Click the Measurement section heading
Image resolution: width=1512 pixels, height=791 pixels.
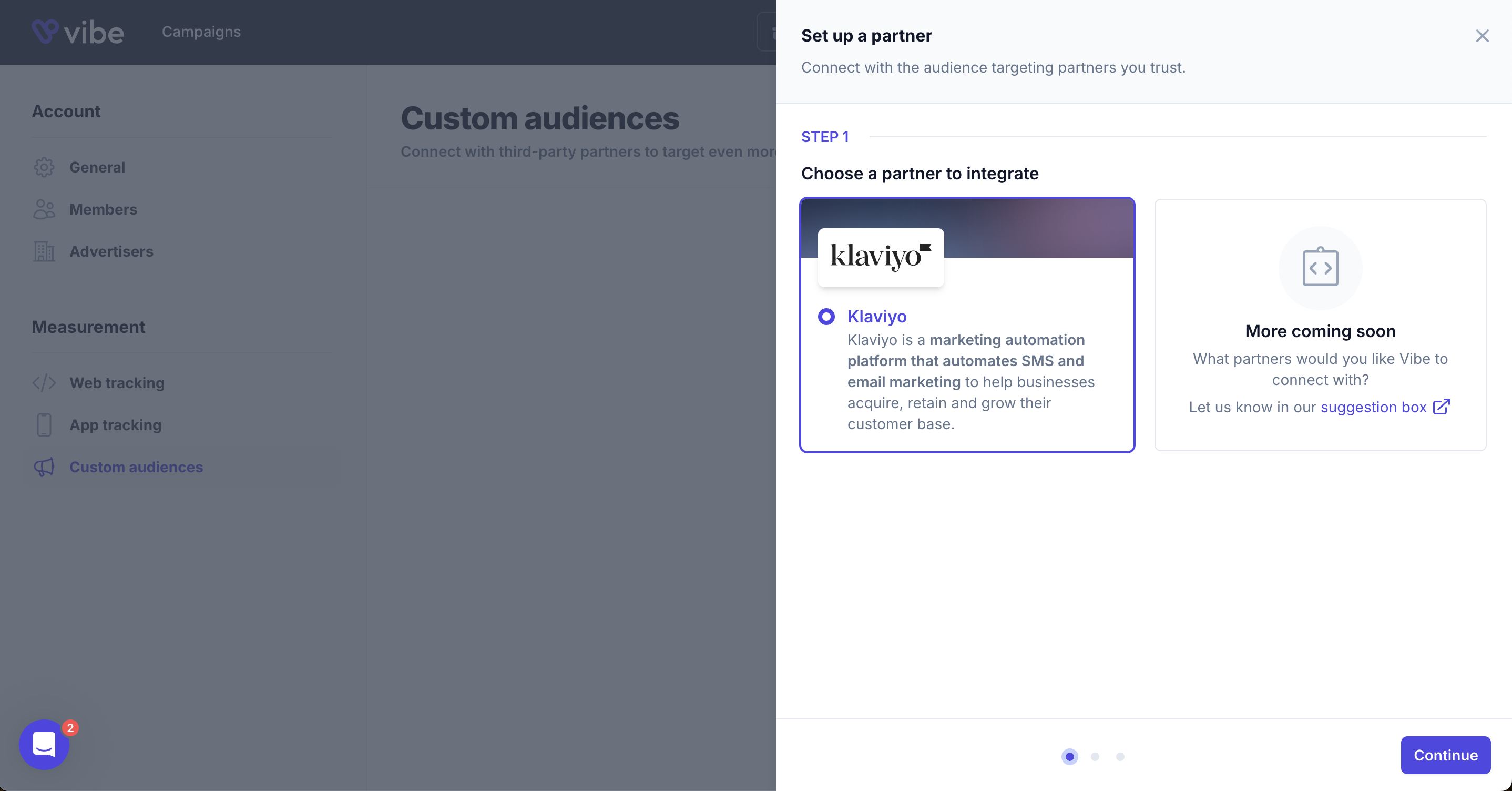click(88, 327)
